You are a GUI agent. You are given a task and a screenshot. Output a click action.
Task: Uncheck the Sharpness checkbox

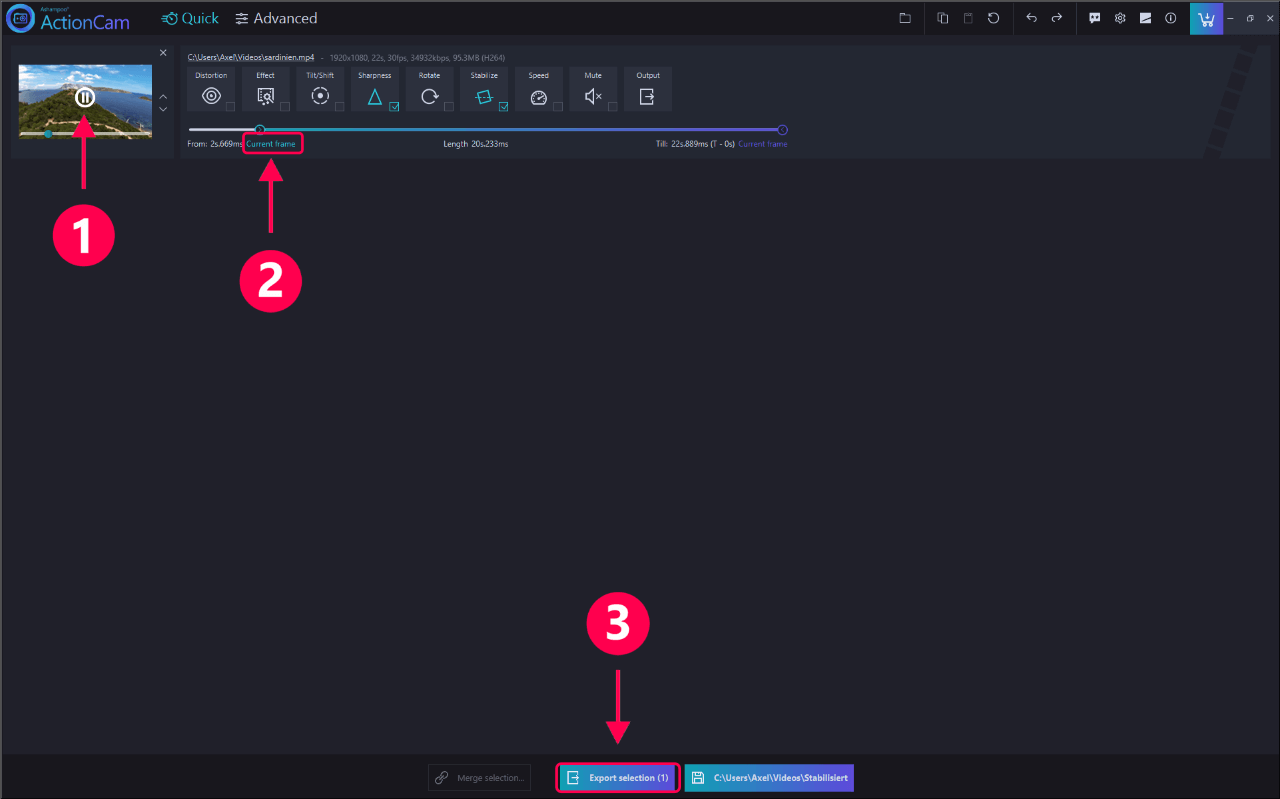[394, 106]
